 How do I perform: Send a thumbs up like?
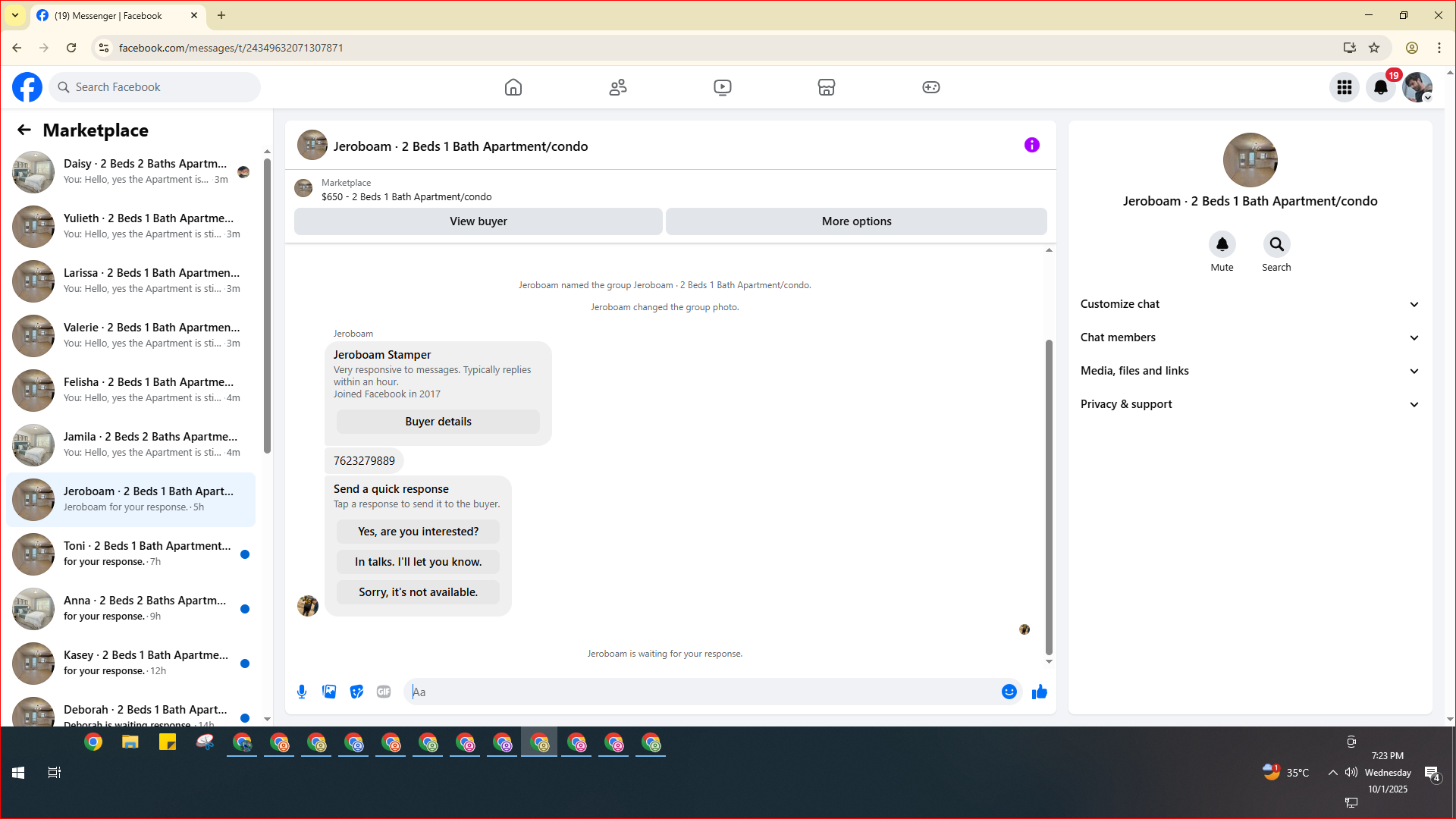(1040, 692)
